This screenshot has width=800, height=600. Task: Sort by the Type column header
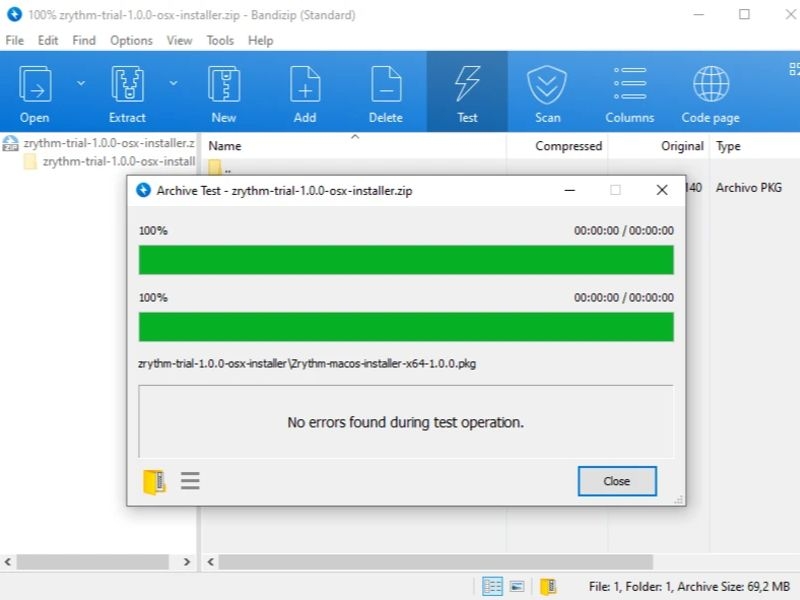point(728,146)
